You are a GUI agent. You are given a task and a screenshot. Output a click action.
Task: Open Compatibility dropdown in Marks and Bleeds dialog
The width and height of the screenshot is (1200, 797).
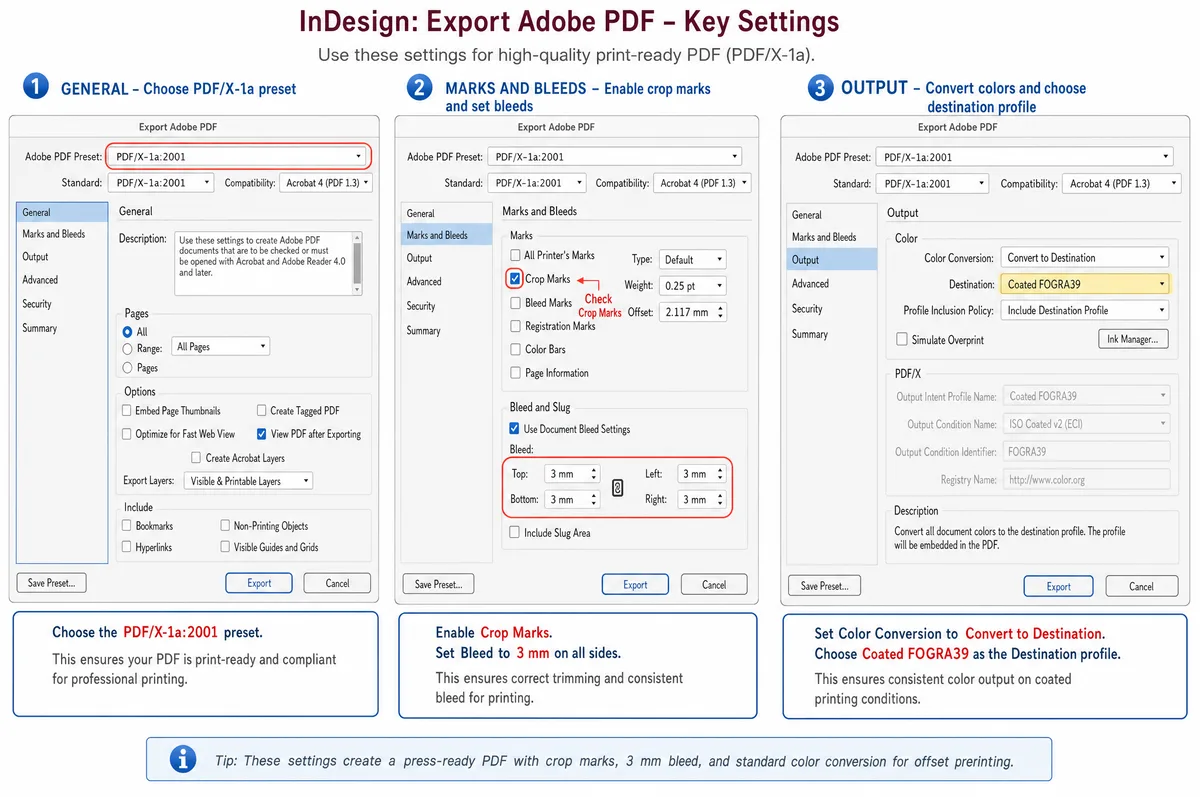(704, 183)
